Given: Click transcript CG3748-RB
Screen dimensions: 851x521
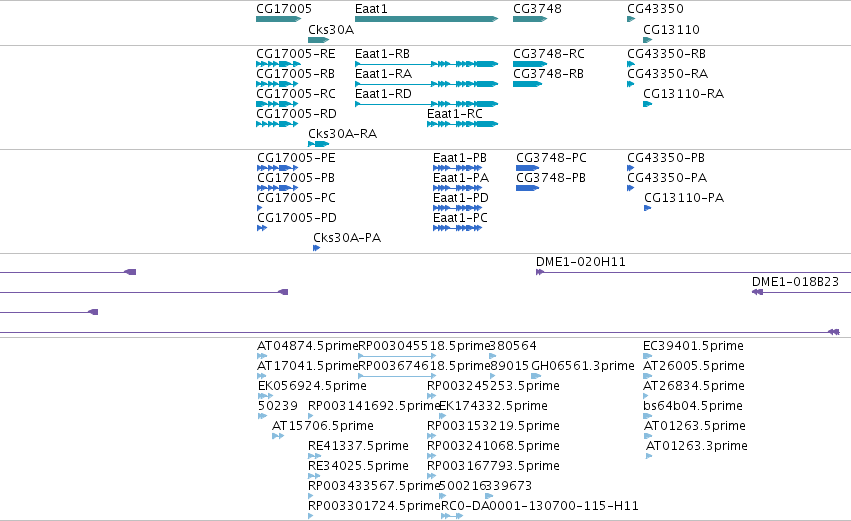Looking at the screenshot, I should (x=528, y=84).
